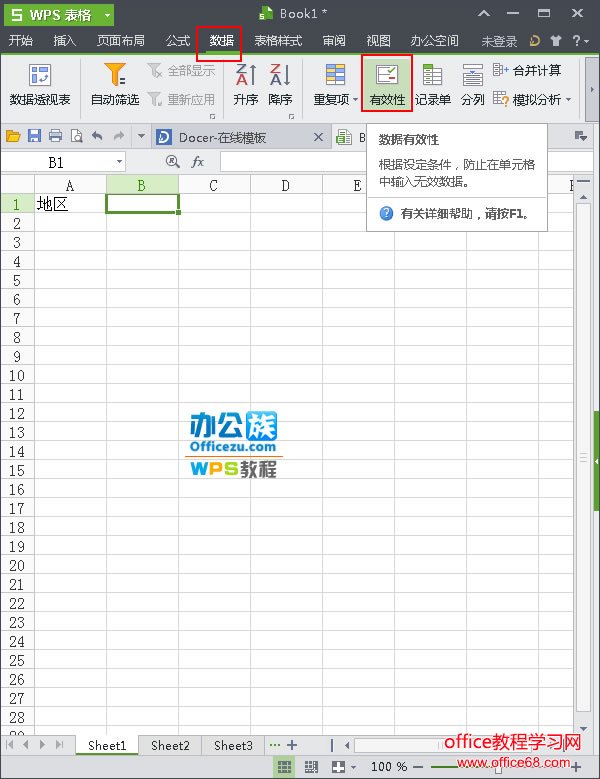Enable AutoFilter (自动筛选)
The height and width of the screenshot is (779, 600).
(115, 84)
